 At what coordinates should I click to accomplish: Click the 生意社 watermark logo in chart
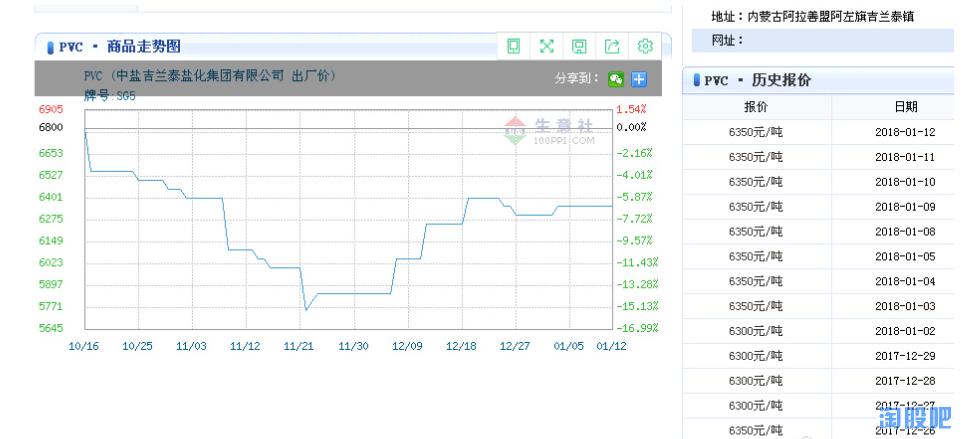click(550, 130)
